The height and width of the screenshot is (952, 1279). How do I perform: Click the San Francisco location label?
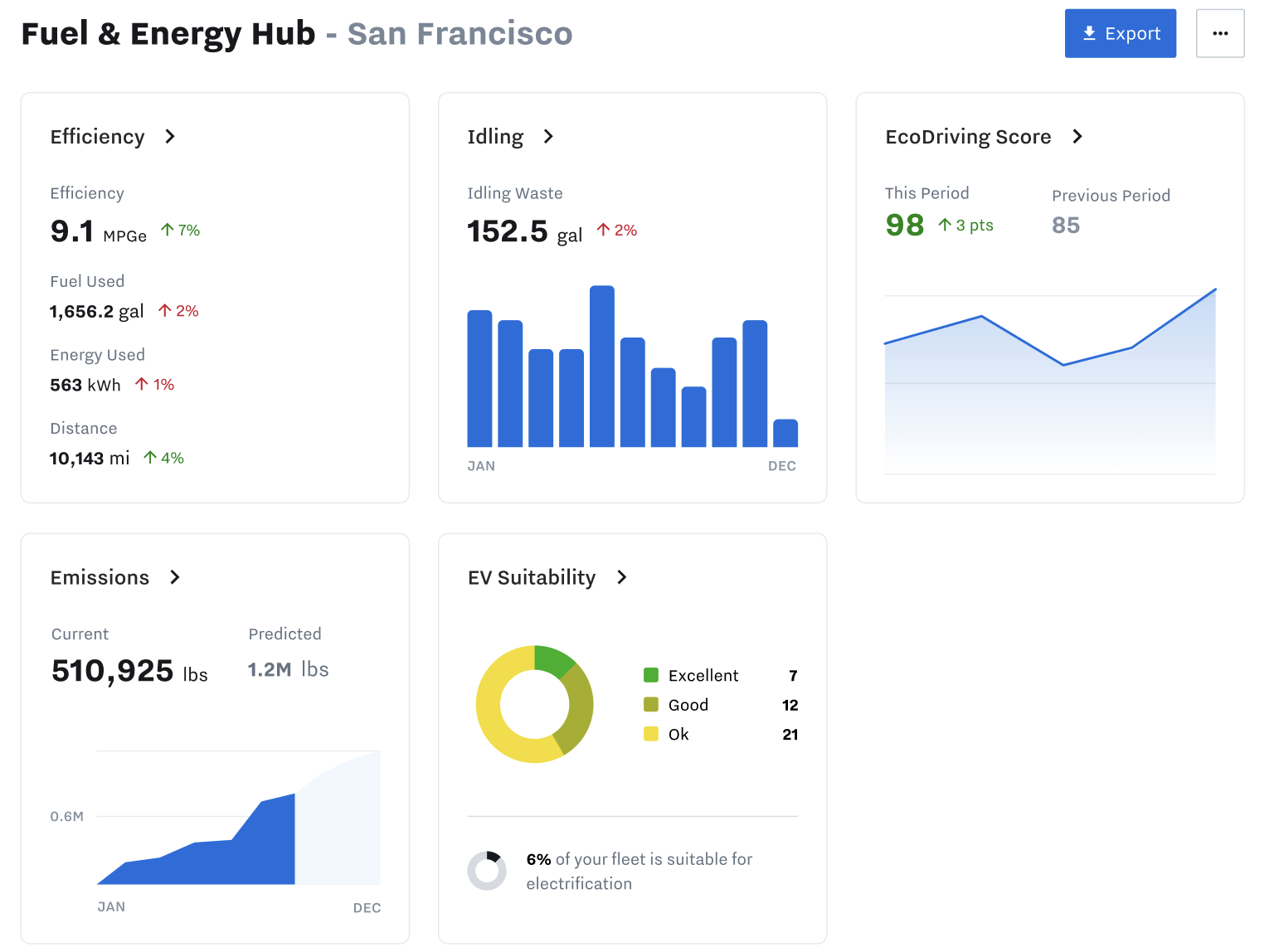460,33
